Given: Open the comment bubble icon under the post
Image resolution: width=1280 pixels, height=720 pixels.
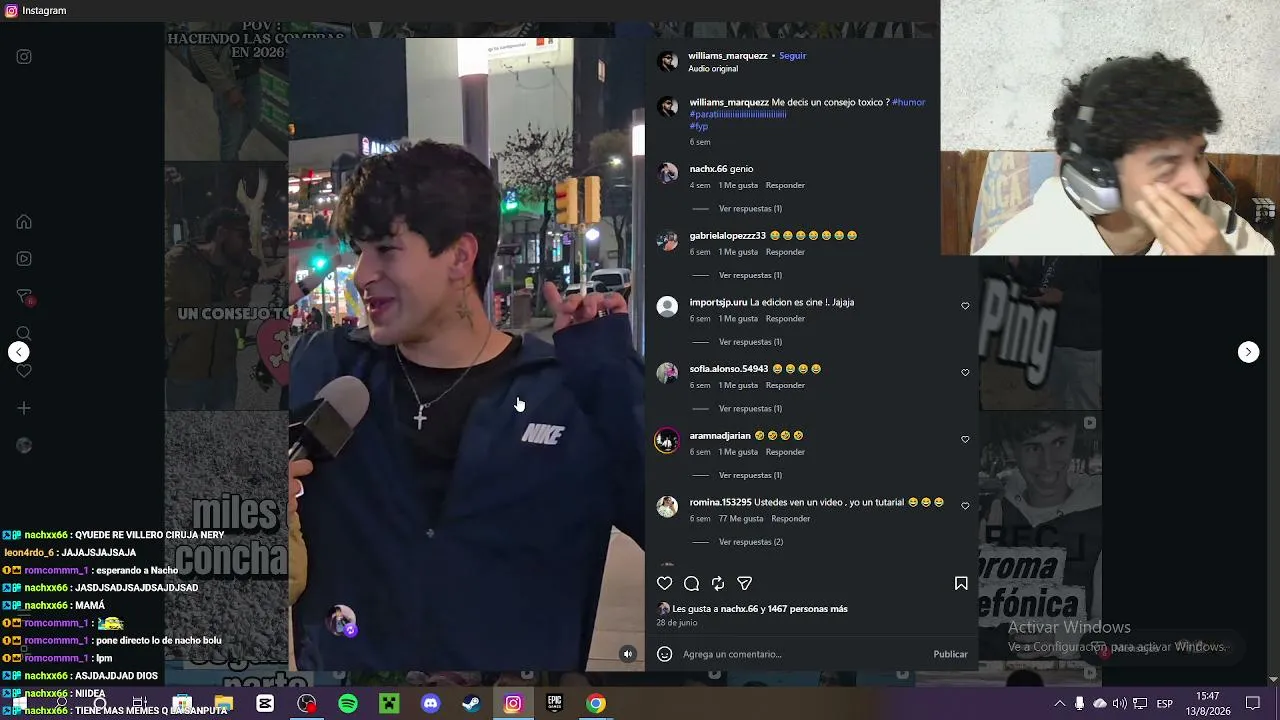Looking at the screenshot, I should [691, 583].
